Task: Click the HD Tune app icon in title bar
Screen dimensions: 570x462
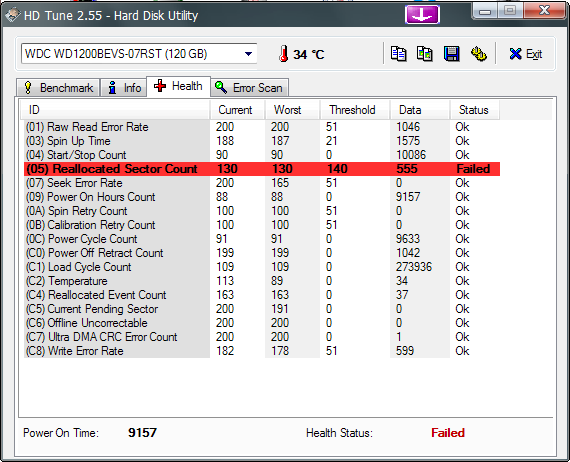Action: tap(12, 15)
